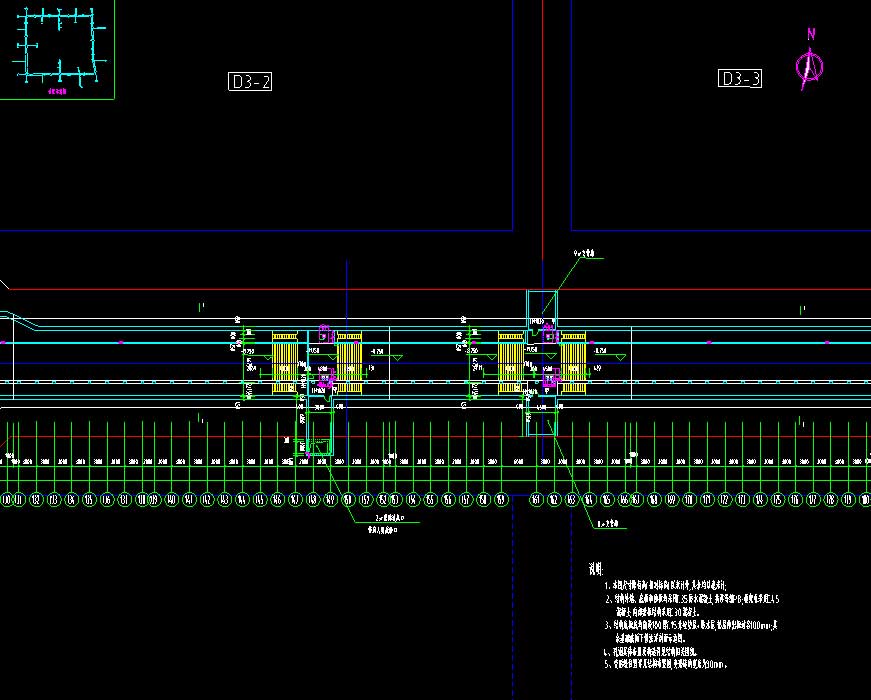Click the elevation triangle marker right of right stairs

coord(620,356)
